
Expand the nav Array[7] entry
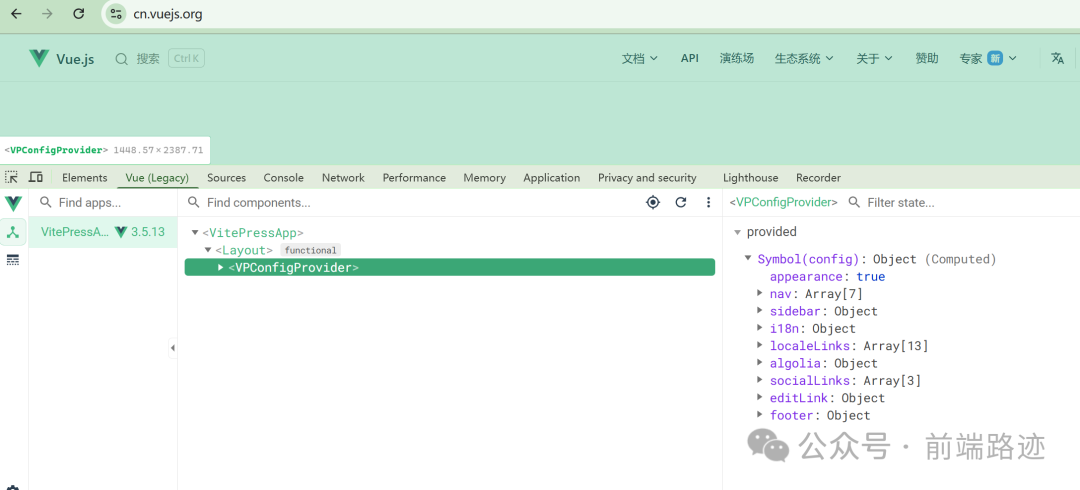[760, 294]
